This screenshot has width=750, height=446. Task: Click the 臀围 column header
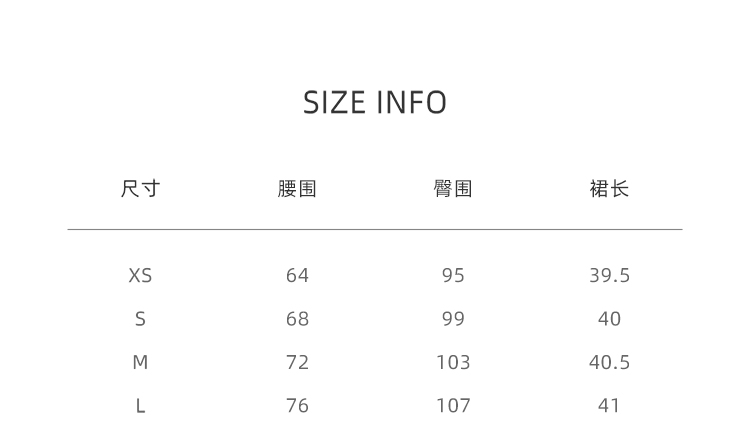click(x=453, y=189)
